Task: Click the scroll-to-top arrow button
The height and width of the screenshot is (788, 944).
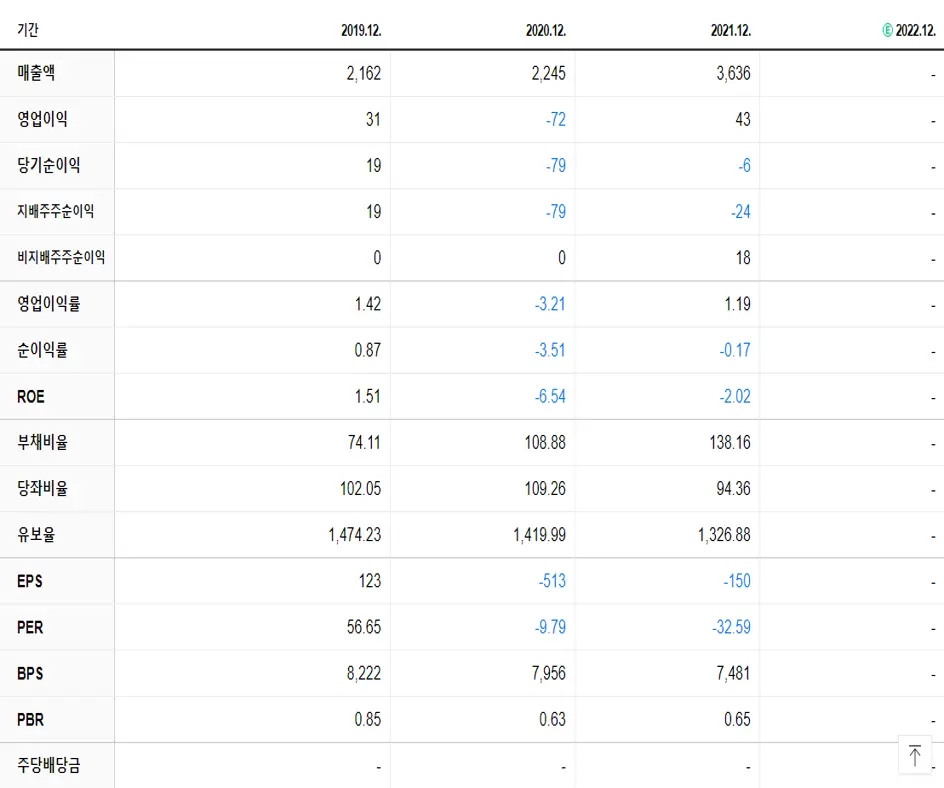Action: [x=914, y=755]
